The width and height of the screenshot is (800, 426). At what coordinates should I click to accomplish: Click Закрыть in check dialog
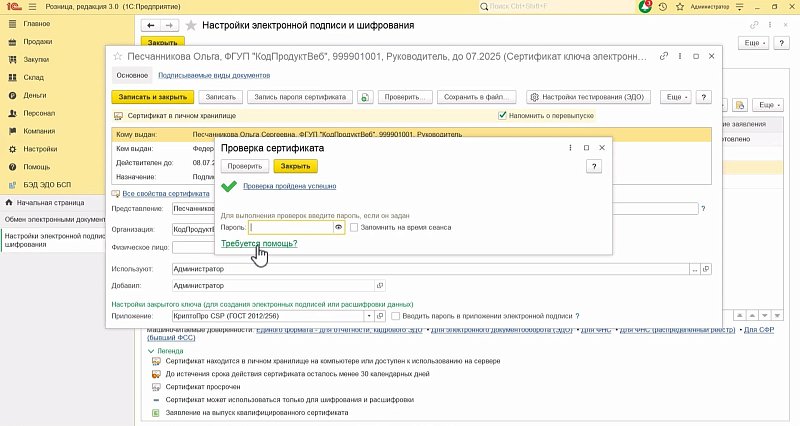click(295, 166)
